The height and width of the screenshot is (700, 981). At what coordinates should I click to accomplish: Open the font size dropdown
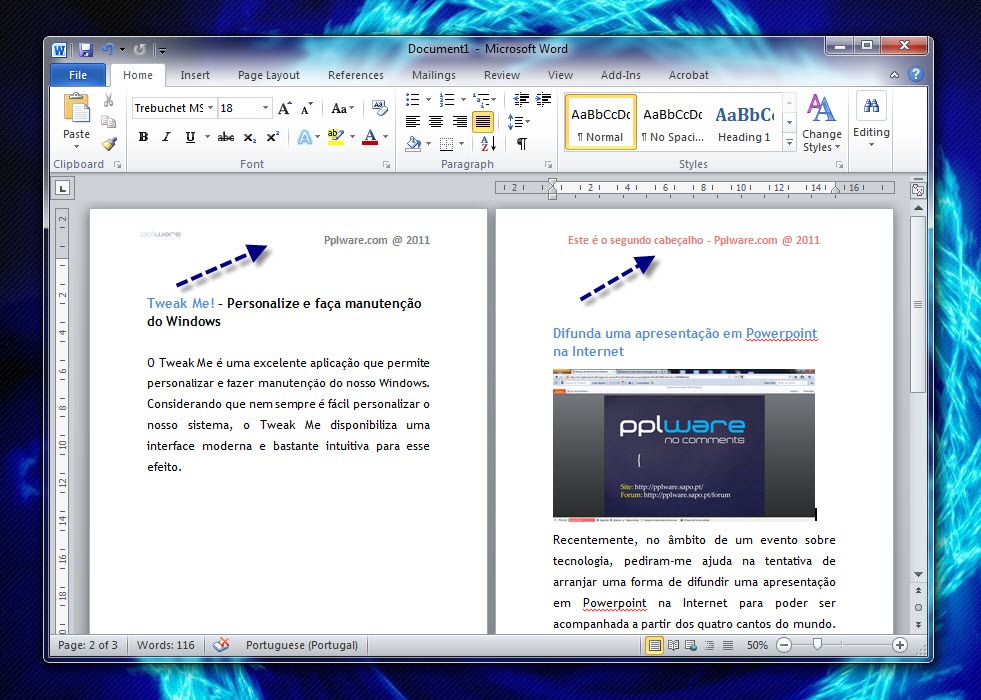click(x=265, y=108)
